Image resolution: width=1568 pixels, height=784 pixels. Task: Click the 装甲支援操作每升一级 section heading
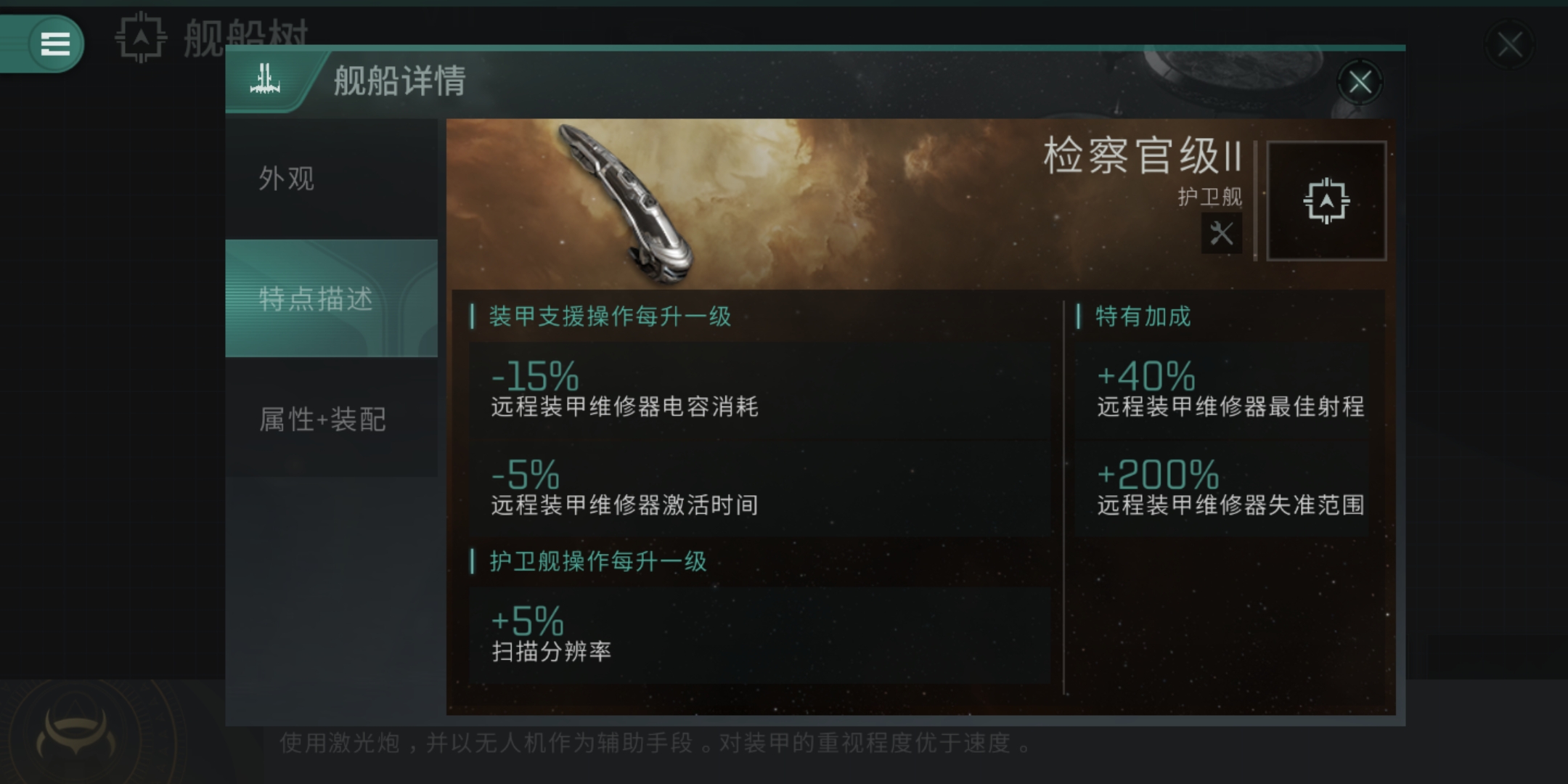[x=610, y=317]
